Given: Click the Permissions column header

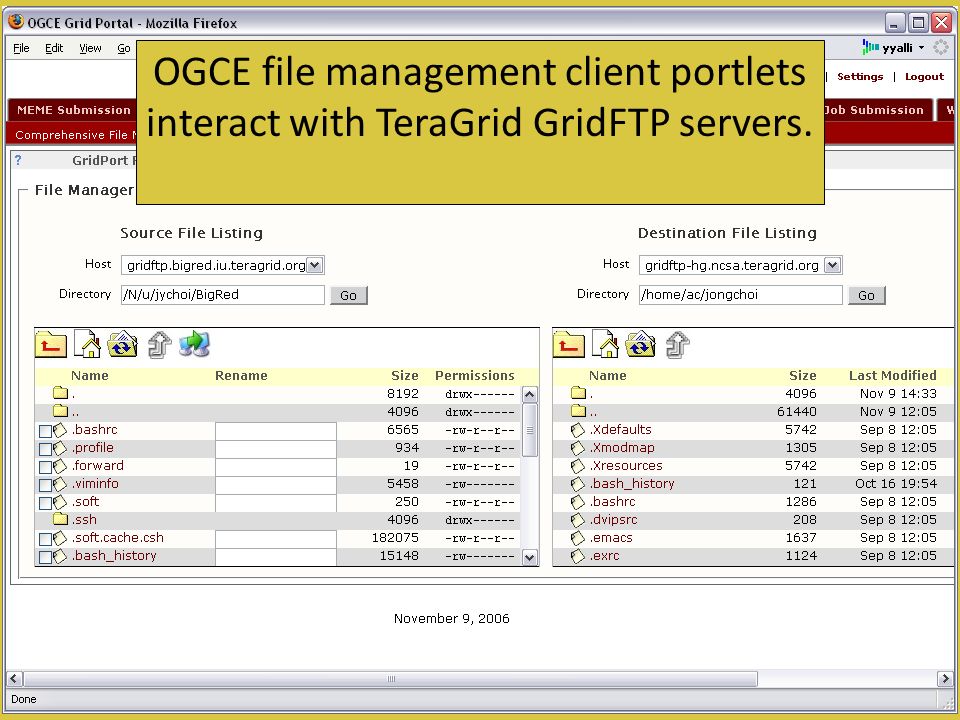Looking at the screenshot, I should 474,375.
